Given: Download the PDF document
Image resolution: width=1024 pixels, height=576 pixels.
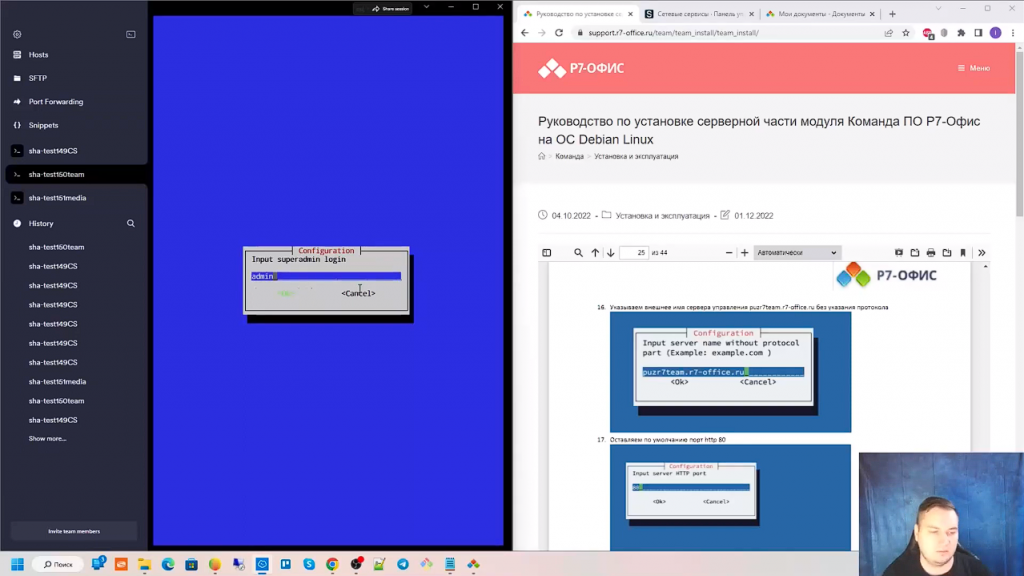Looking at the screenshot, I should tap(947, 253).
